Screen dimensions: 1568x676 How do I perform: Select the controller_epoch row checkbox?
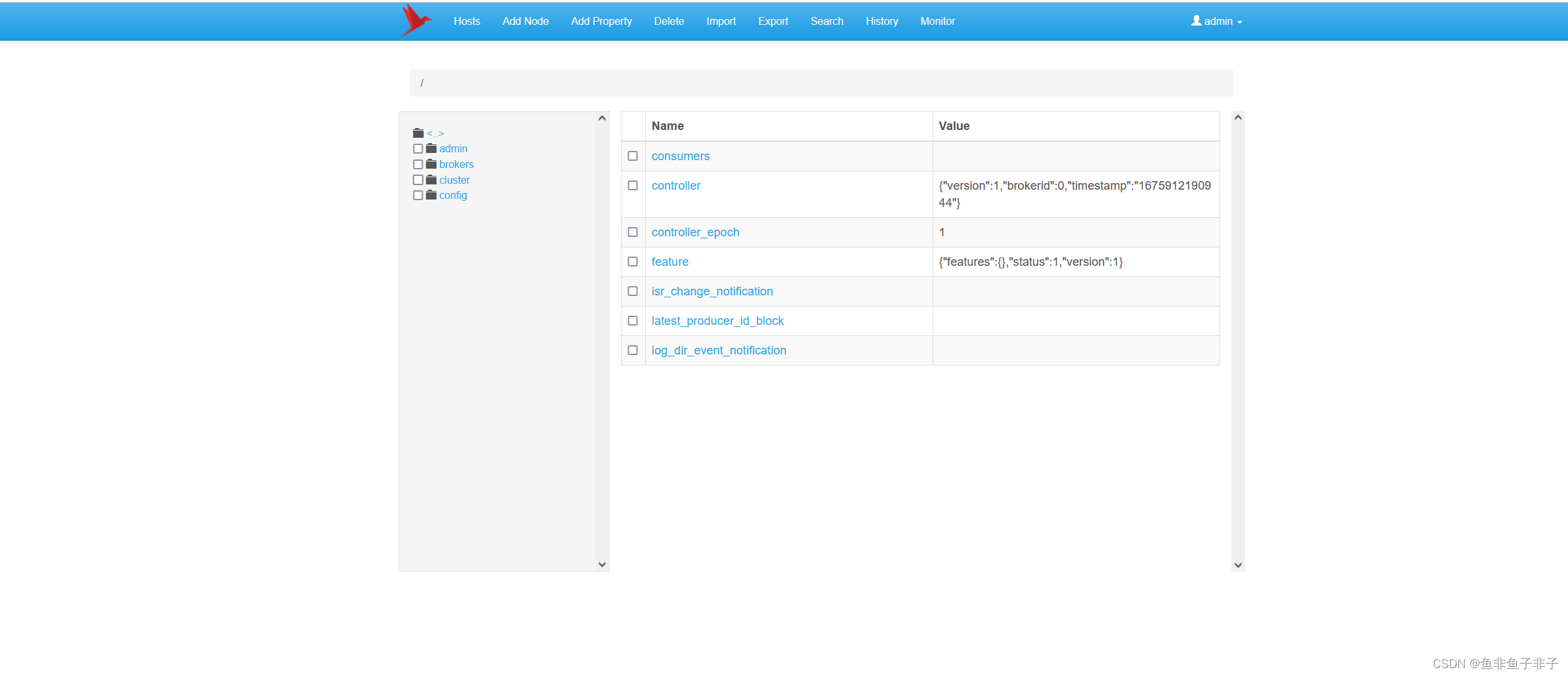coord(633,232)
